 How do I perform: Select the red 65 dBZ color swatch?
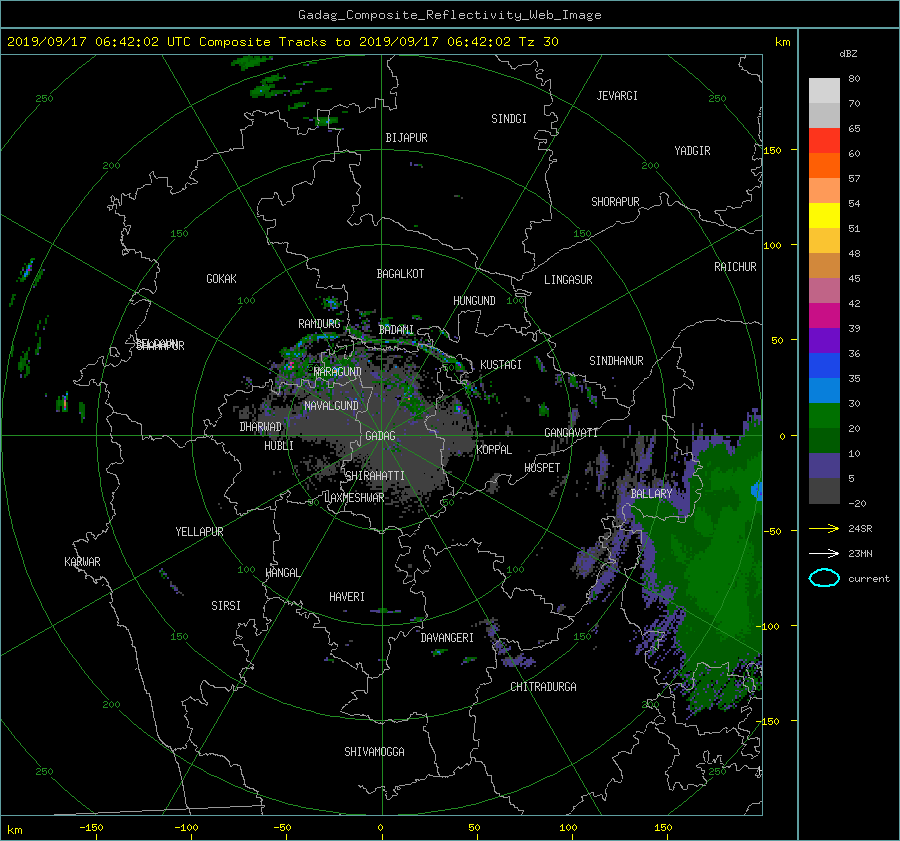pyautogui.click(x=824, y=140)
